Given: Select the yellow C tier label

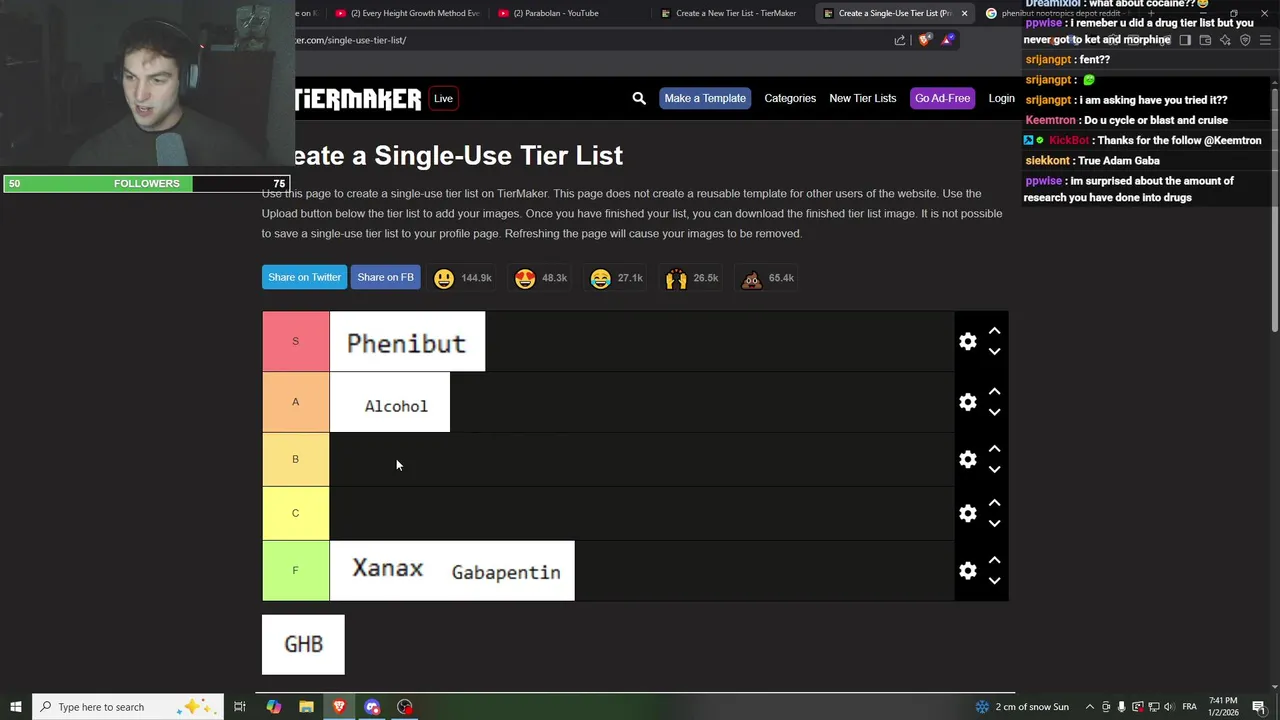Looking at the screenshot, I should pyautogui.click(x=295, y=513).
